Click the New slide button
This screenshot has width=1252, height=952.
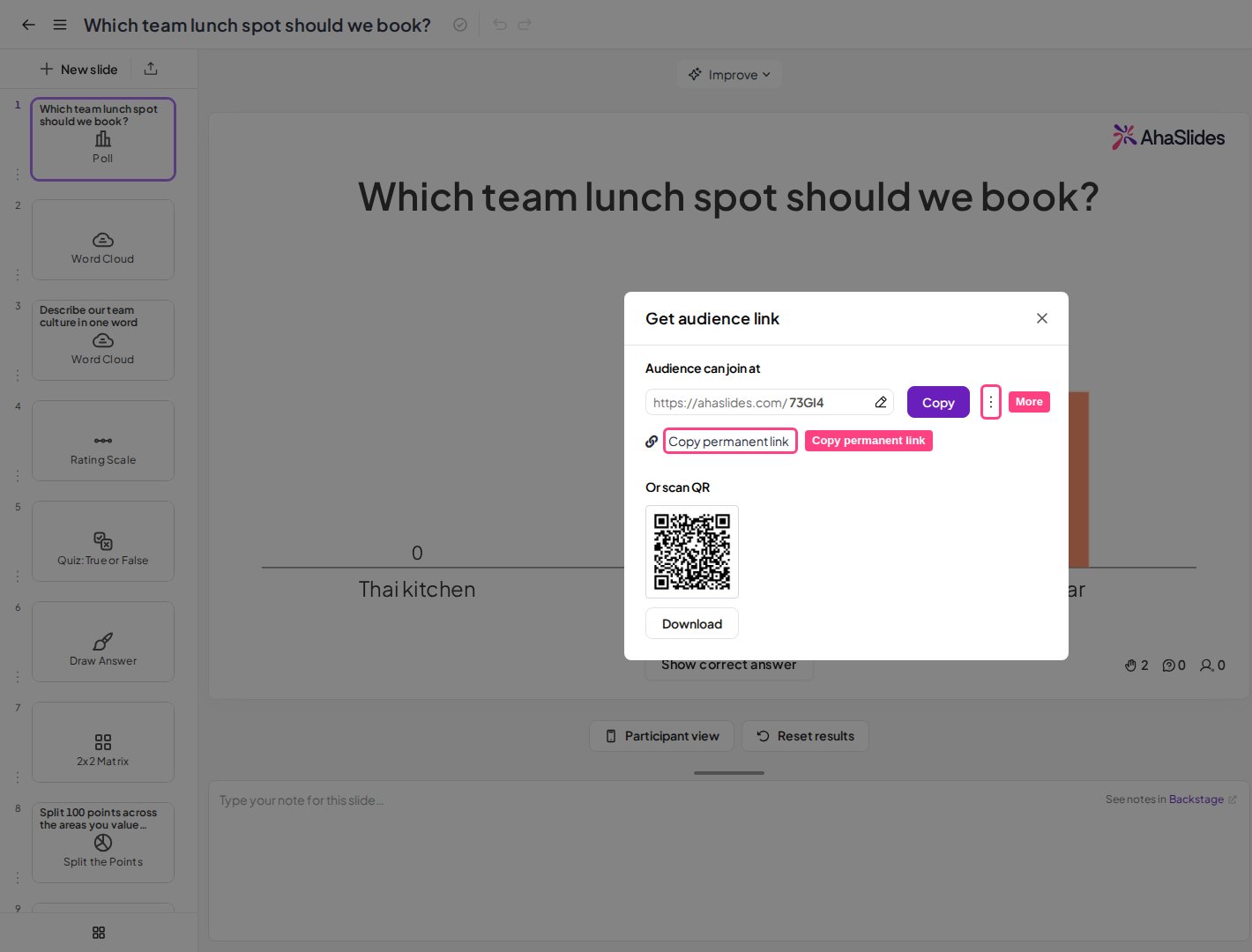78,69
